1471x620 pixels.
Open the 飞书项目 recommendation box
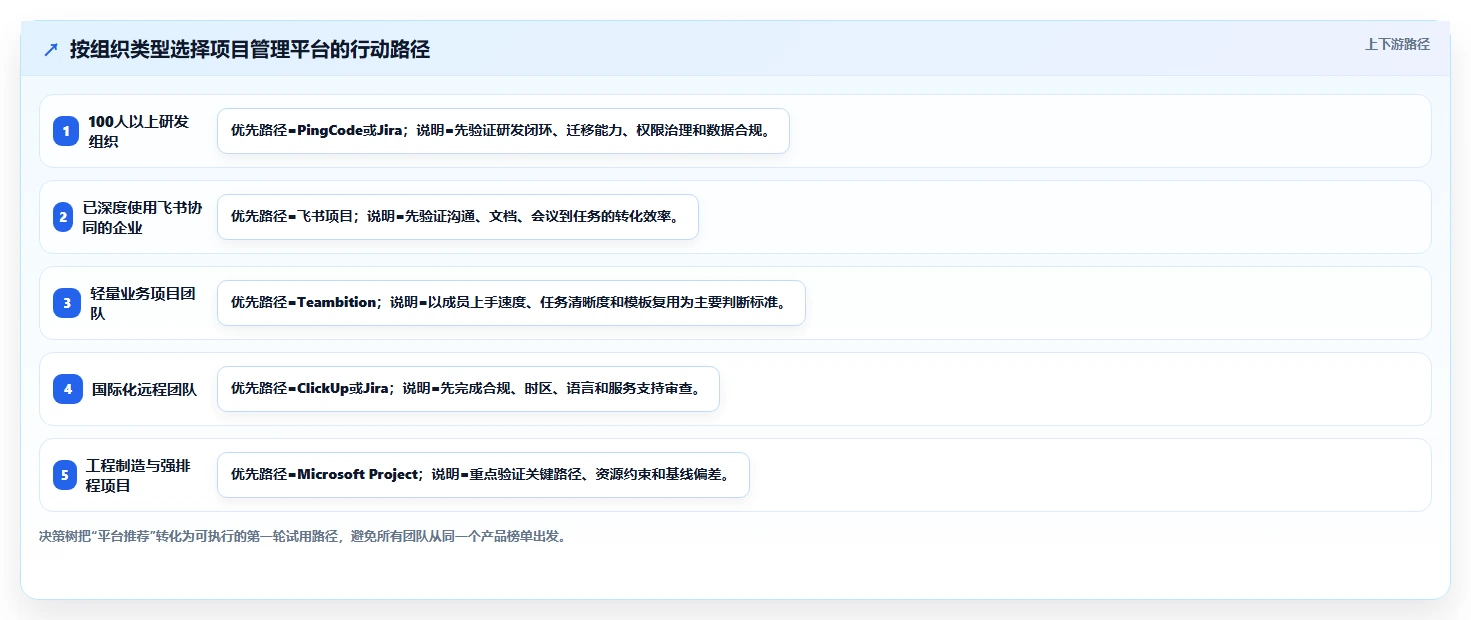click(x=457, y=217)
